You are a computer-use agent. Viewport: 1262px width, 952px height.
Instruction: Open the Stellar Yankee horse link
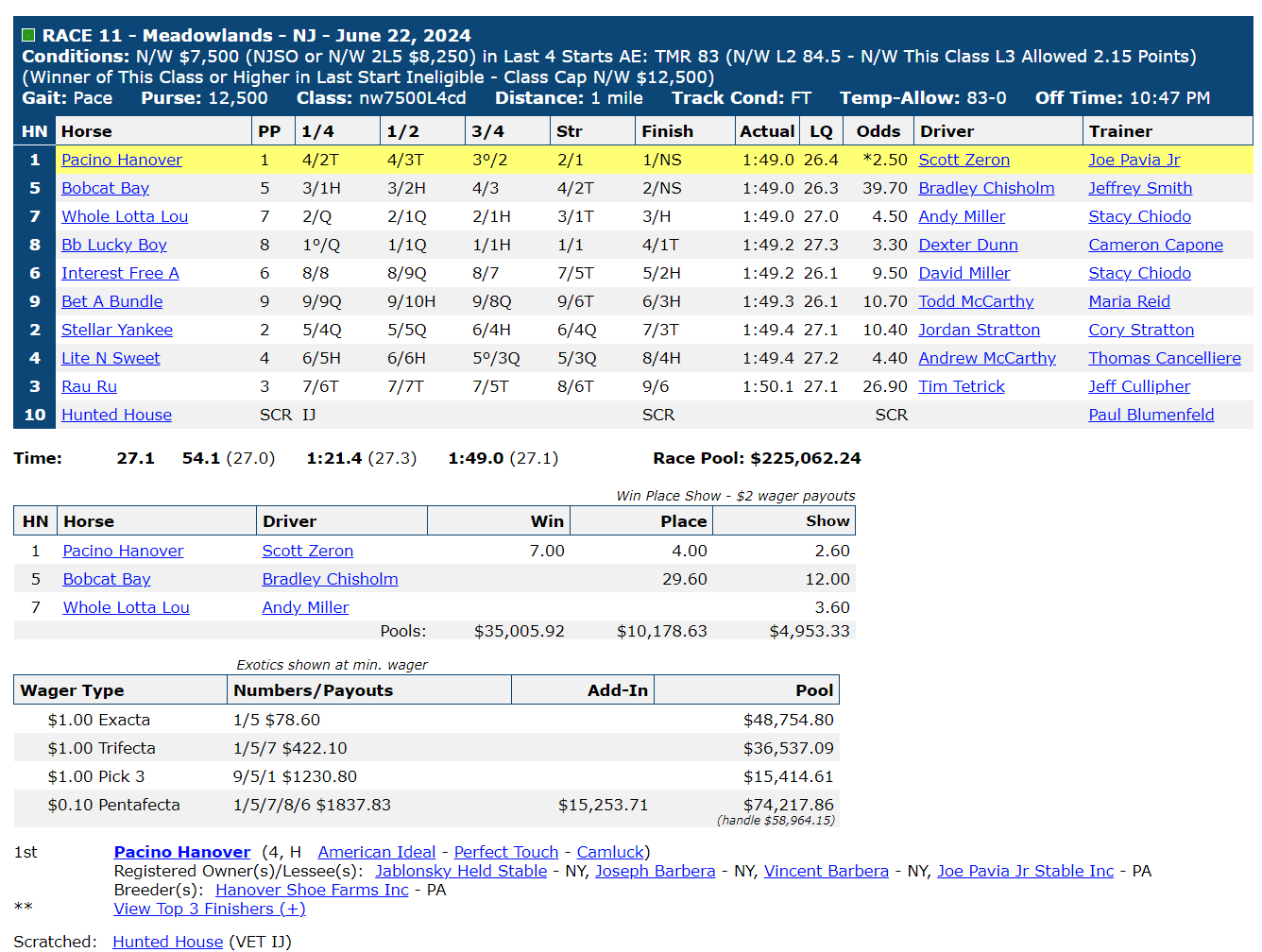tap(117, 330)
